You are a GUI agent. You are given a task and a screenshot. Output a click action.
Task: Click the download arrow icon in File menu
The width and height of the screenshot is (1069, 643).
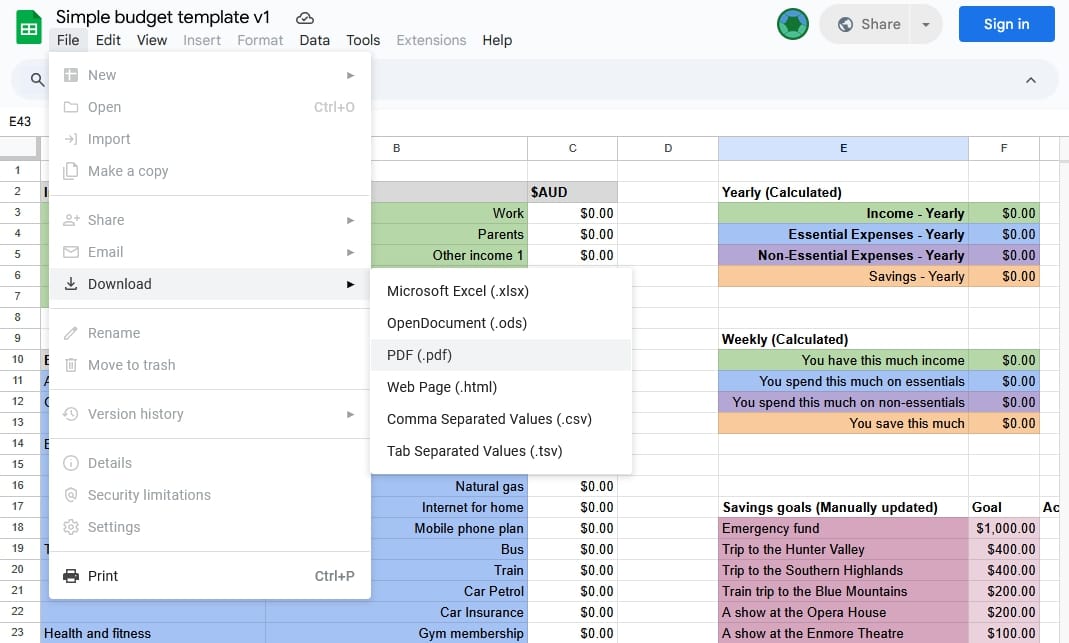pyautogui.click(x=71, y=284)
